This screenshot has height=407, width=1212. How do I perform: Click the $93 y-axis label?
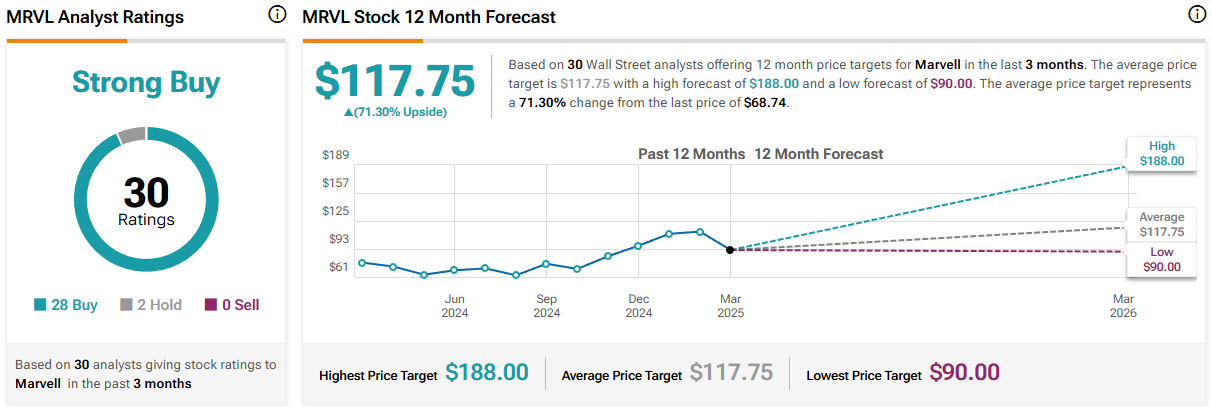338,239
